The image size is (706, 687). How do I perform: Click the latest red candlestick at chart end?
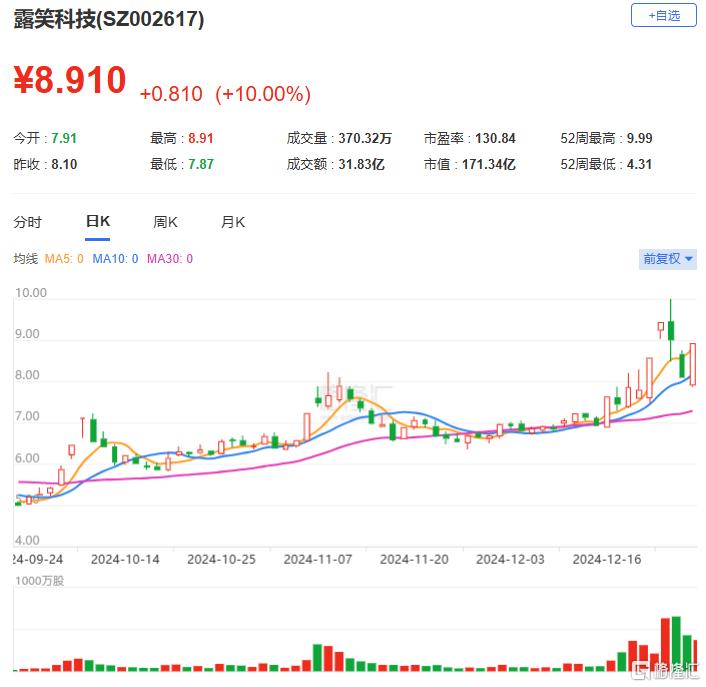point(693,364)
